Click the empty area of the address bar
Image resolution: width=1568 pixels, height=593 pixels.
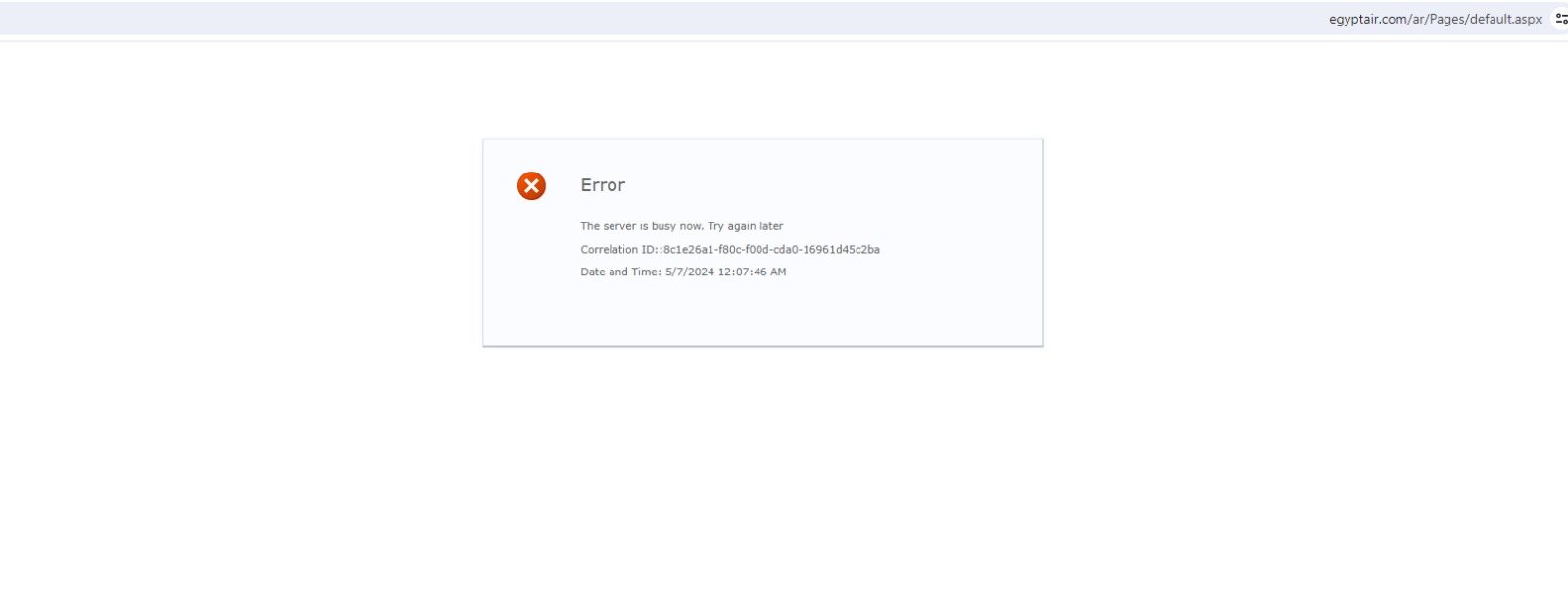click(686, 19)
